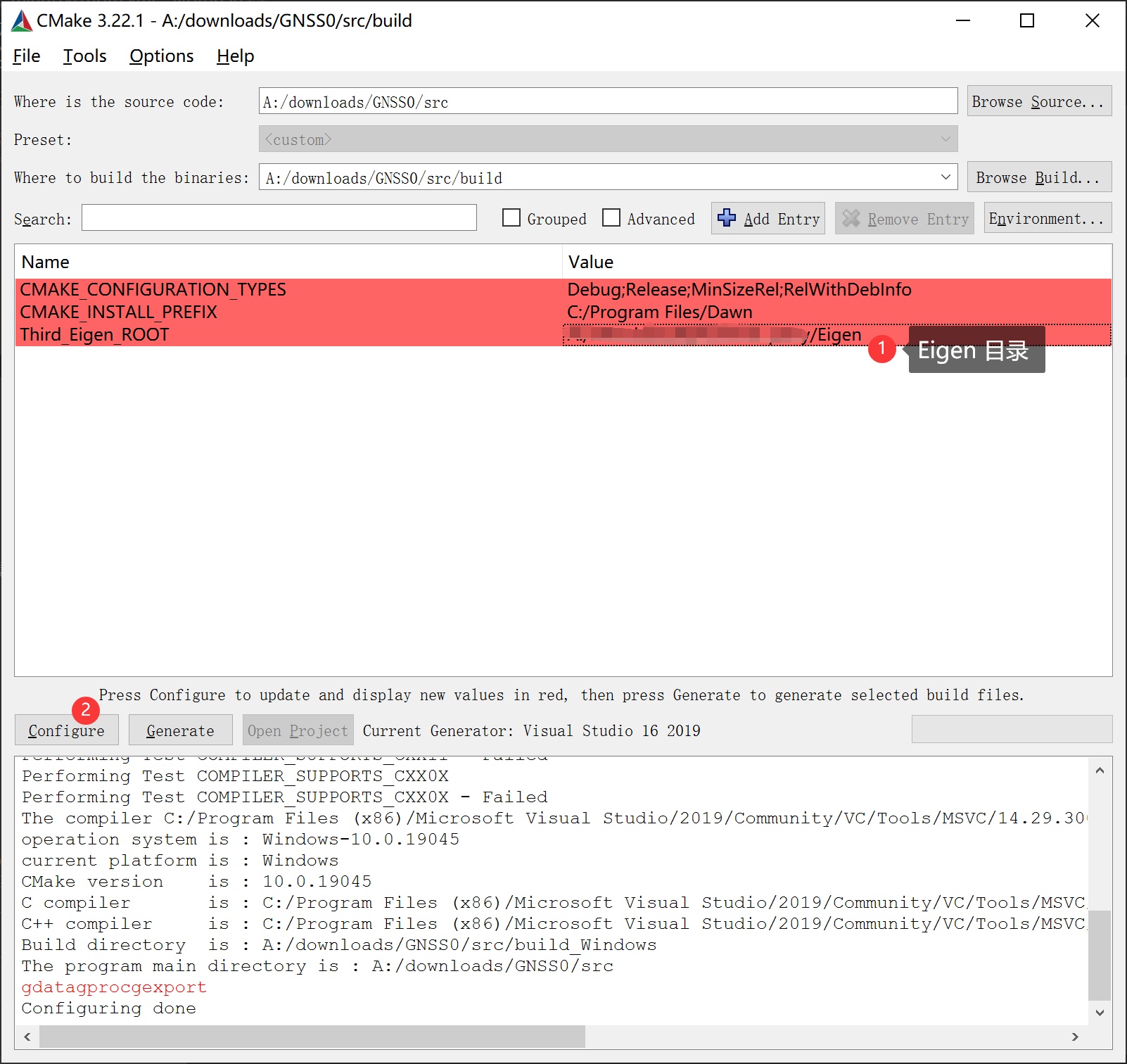The width and height of the screenshot is (1127, 1064).
Task: Open the Options menu
Action: coord(162,56)
